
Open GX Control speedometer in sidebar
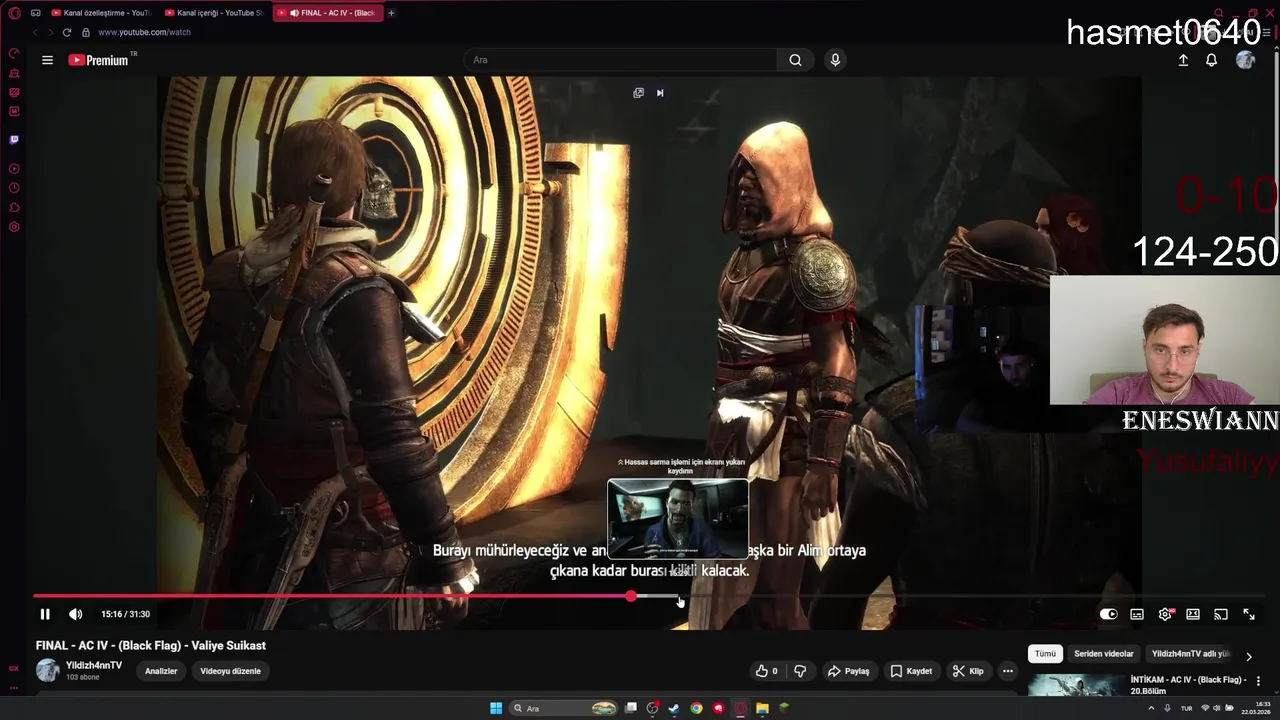pyautogui.click(x=14, y=53)
